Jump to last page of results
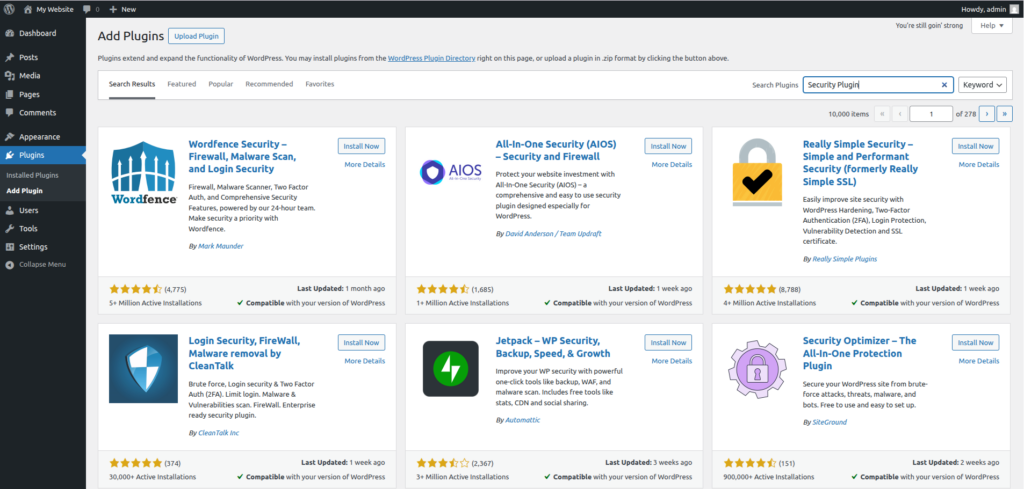The width and height of the screenshot is (1024, 489). click(1005, 114)
